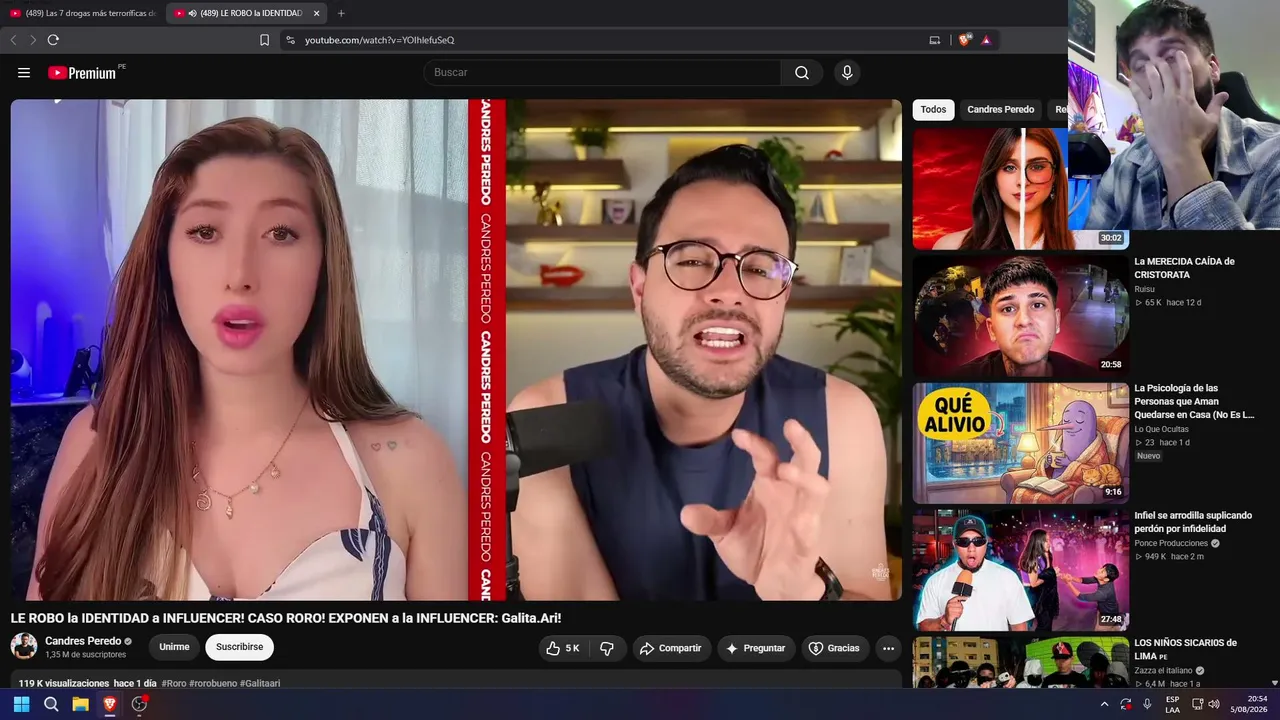Dislike the video with thumbs-down button
Screen dimensions: 1280x720
(607, 648)
